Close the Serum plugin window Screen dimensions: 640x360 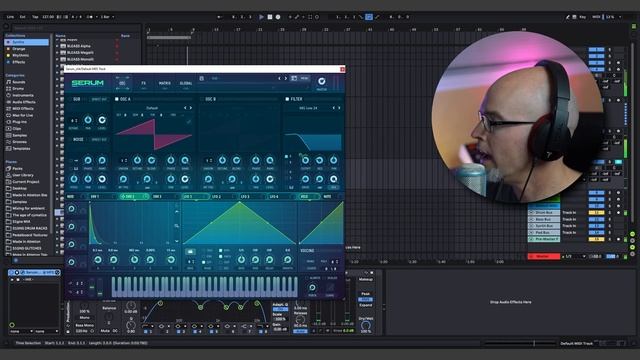click(x=342, y=69)
